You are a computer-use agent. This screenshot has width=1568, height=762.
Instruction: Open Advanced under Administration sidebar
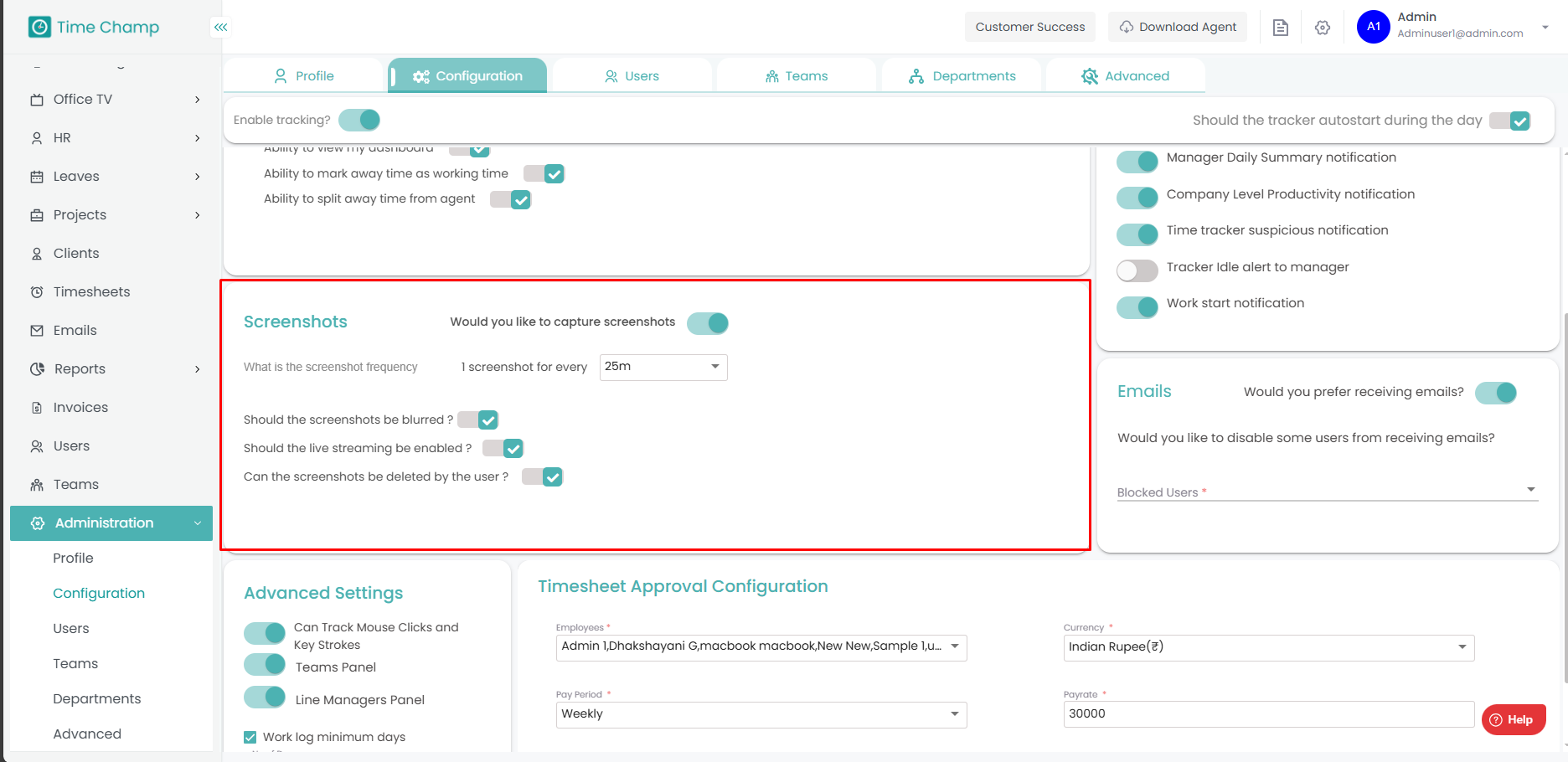(87, 734)
